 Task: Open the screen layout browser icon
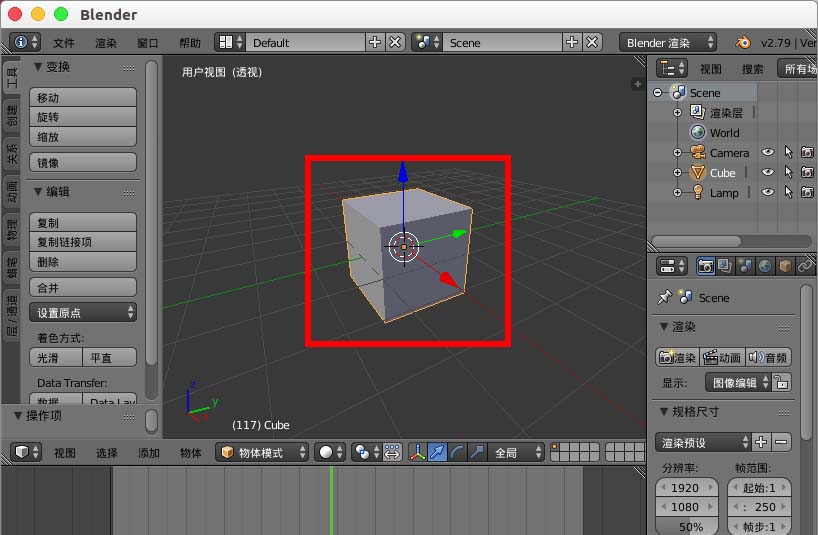pyautogui.click(x=230, y=42)
